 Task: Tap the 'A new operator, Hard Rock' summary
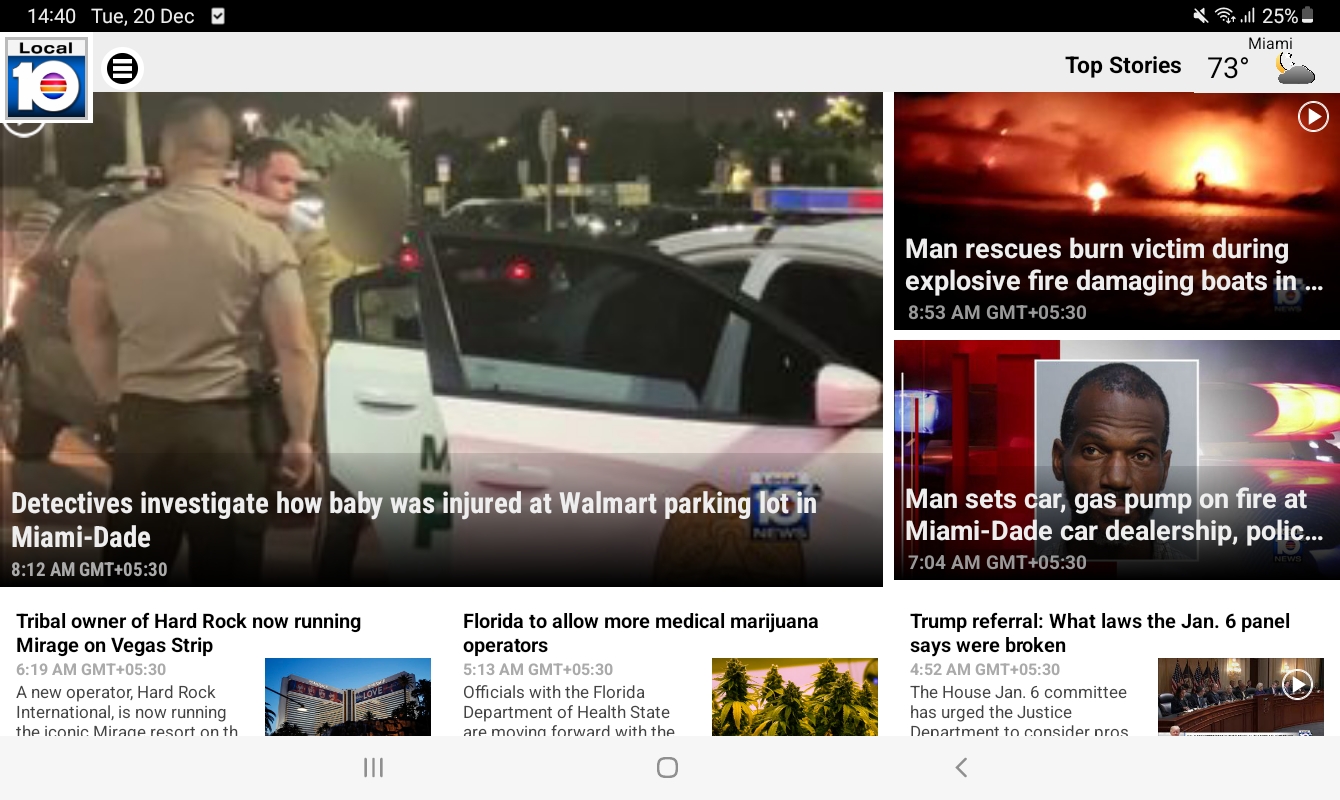pyautogui.click(x=127, y=711)
